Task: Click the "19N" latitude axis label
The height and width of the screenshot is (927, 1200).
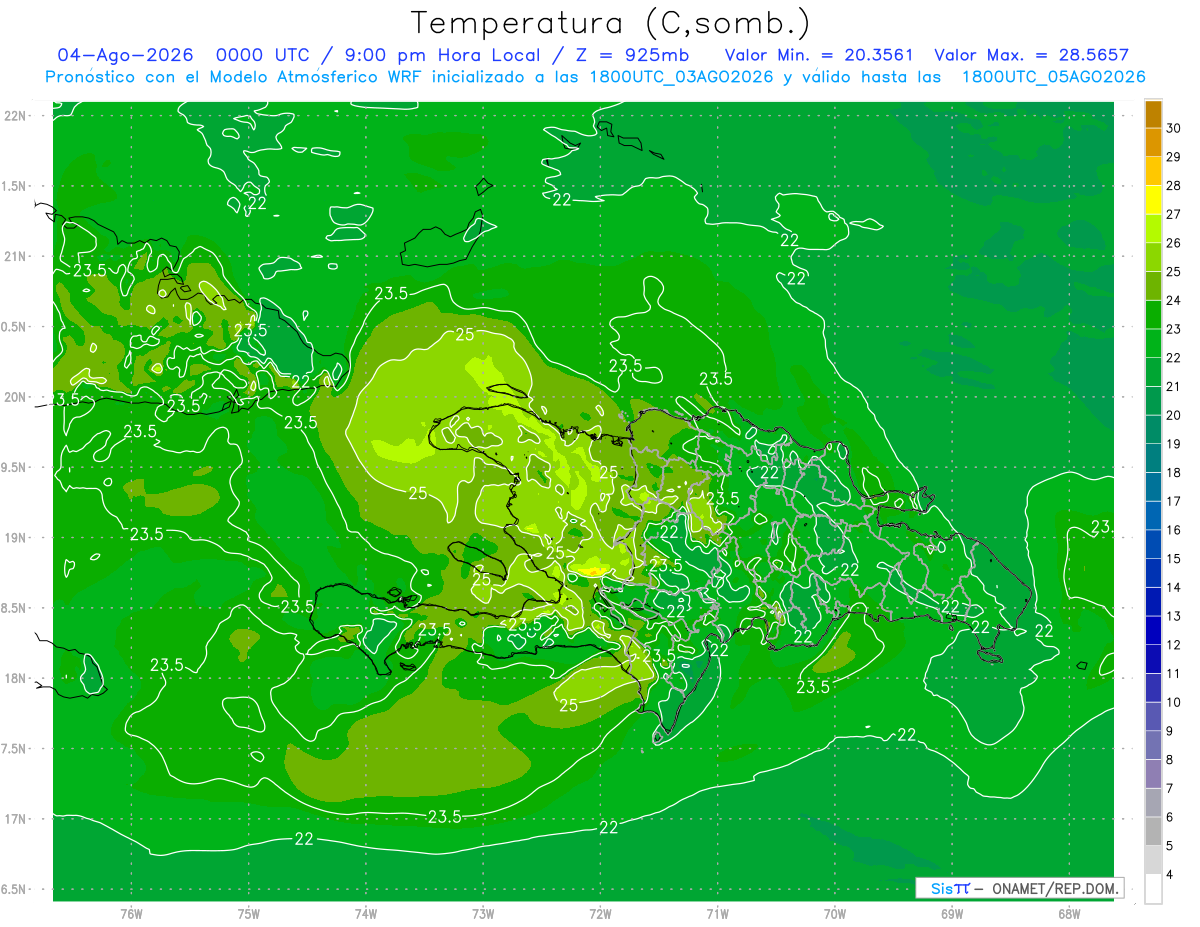Action: [16, 538]
